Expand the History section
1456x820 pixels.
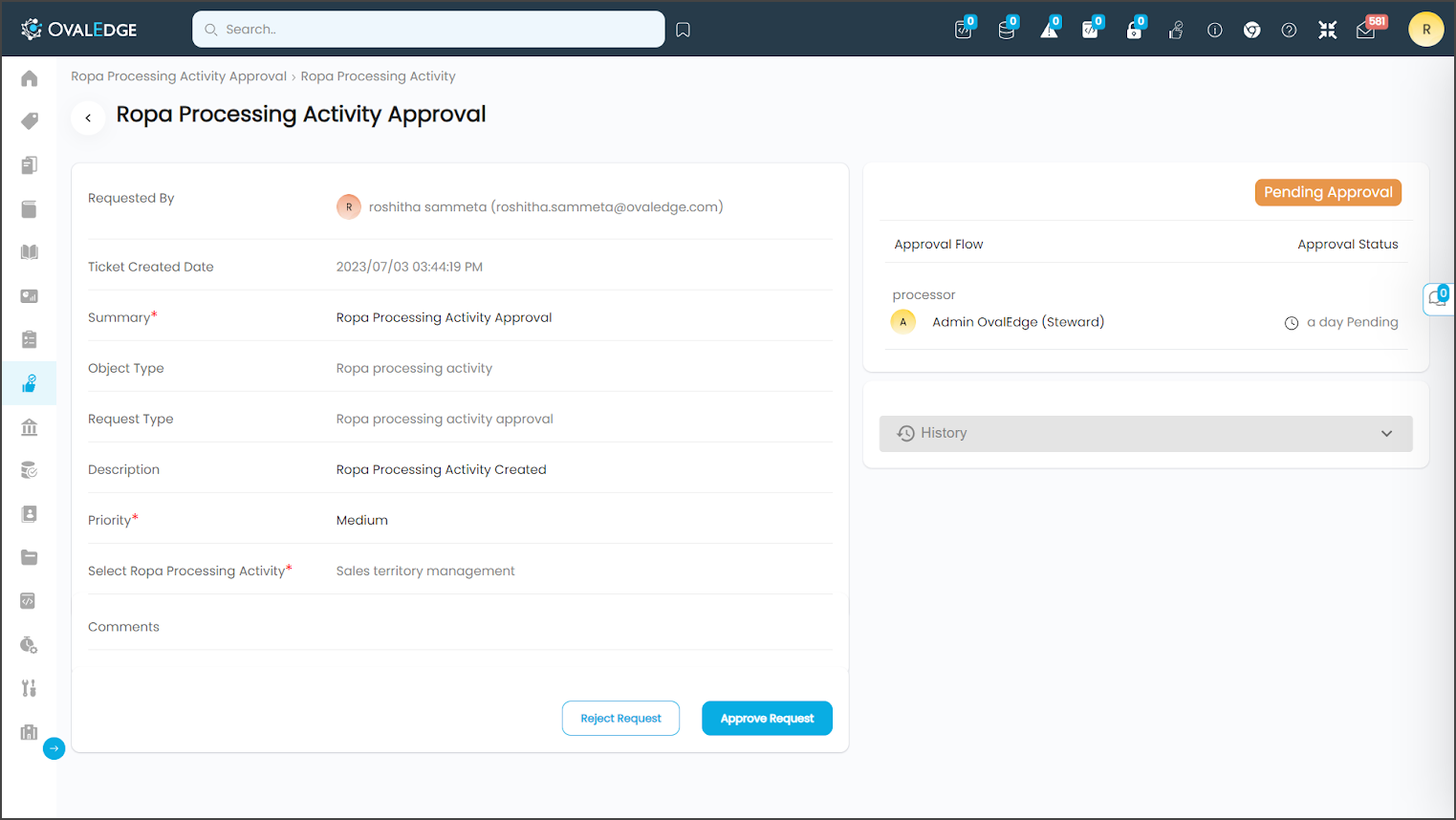[x=1145, y=434]
